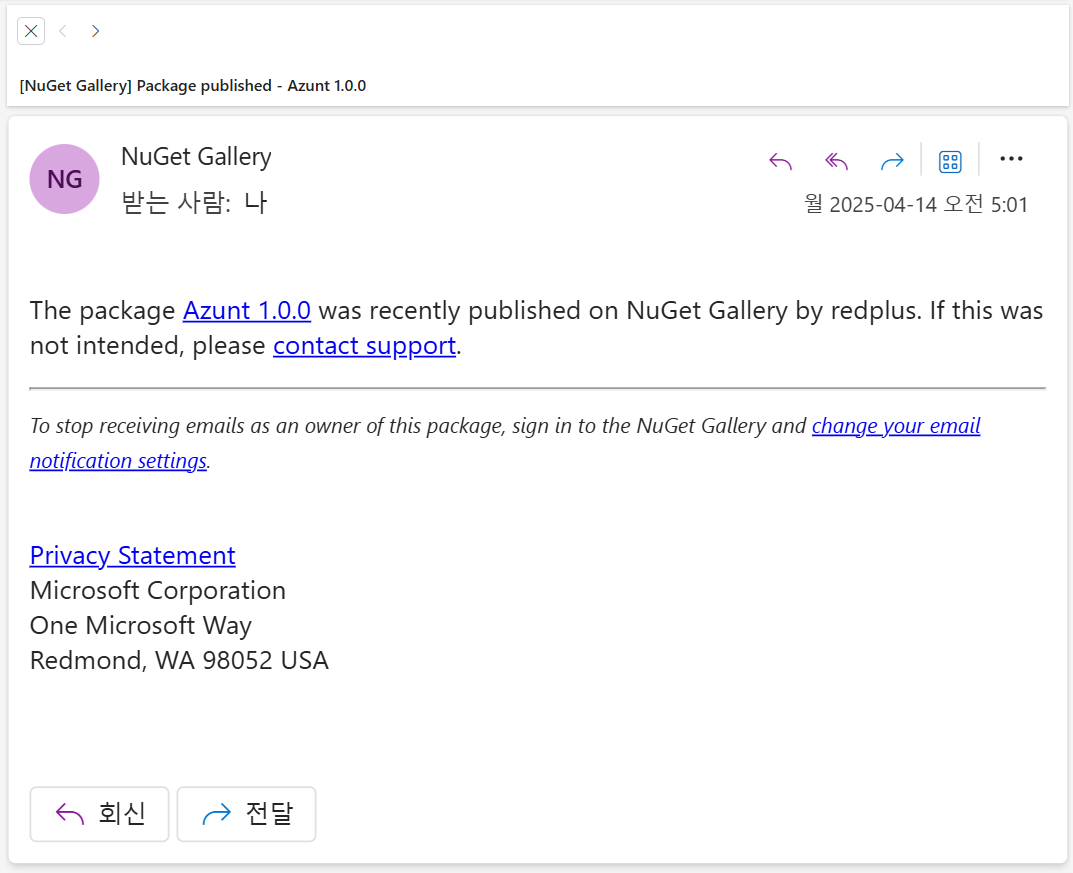Click the forward arrow icon in header
This screenshot has width=1073, height=873.
(x=891, y=161)
